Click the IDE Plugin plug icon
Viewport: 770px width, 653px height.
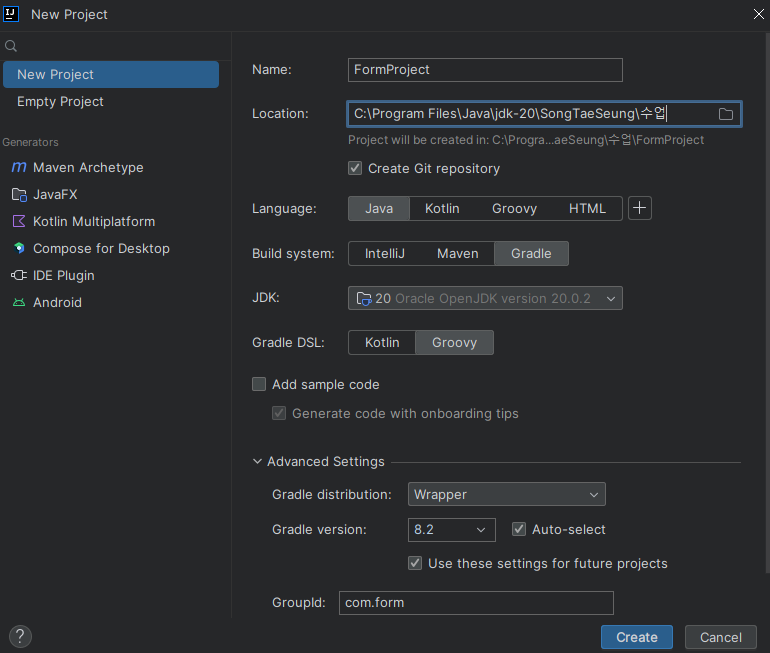[19, 275]
